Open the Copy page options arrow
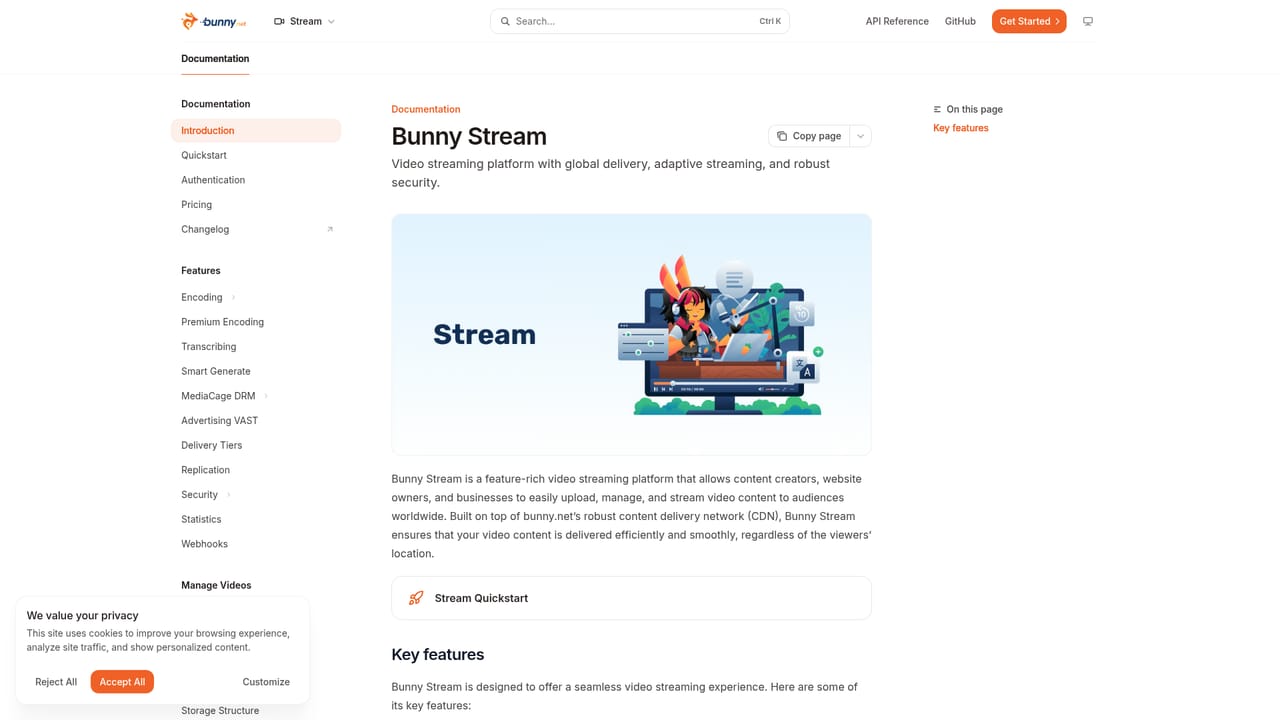1280x720 pixels. pyautogui.click(x=860, y=136)
